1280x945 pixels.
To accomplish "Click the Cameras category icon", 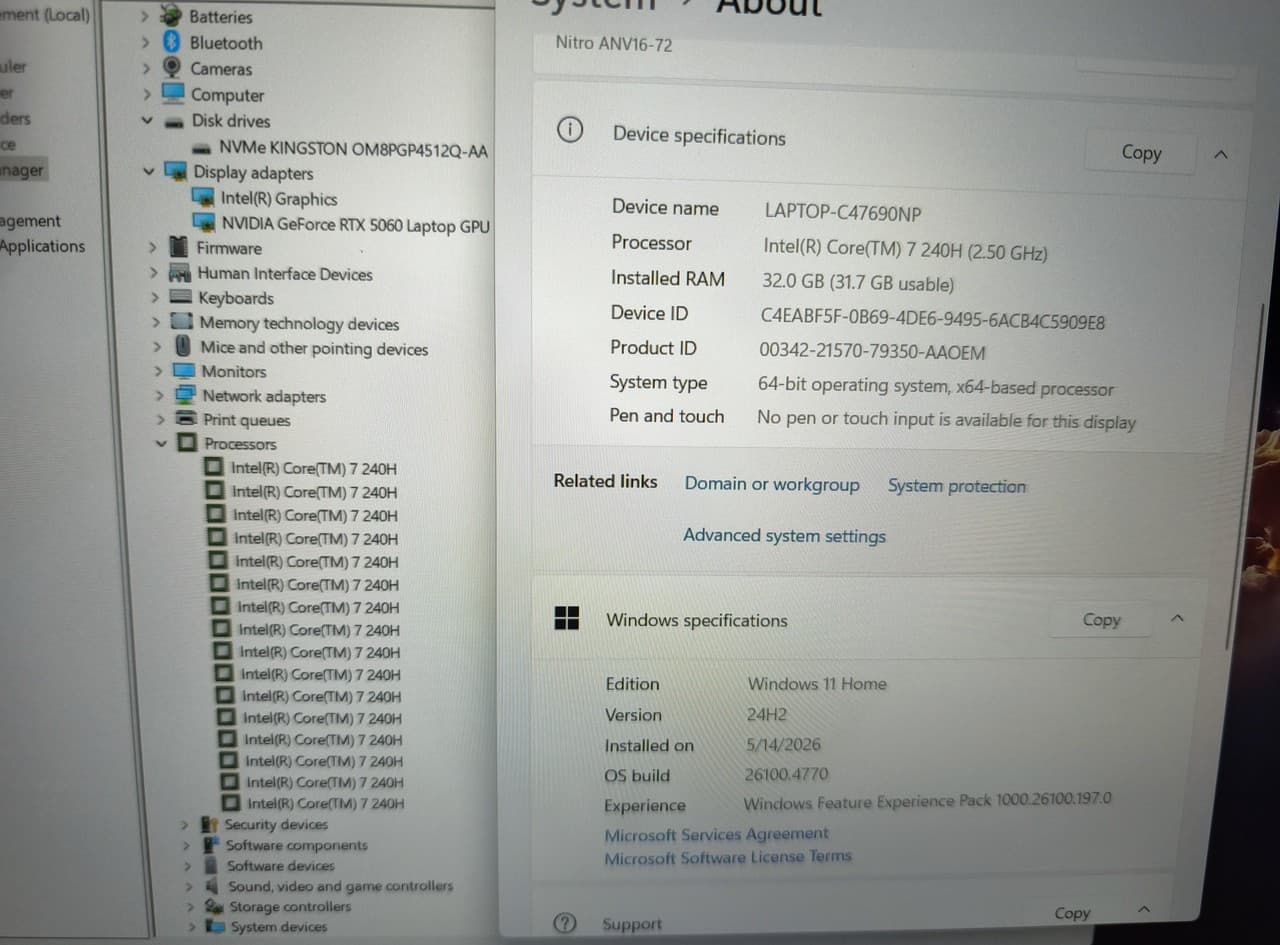I will coord(173,69).
